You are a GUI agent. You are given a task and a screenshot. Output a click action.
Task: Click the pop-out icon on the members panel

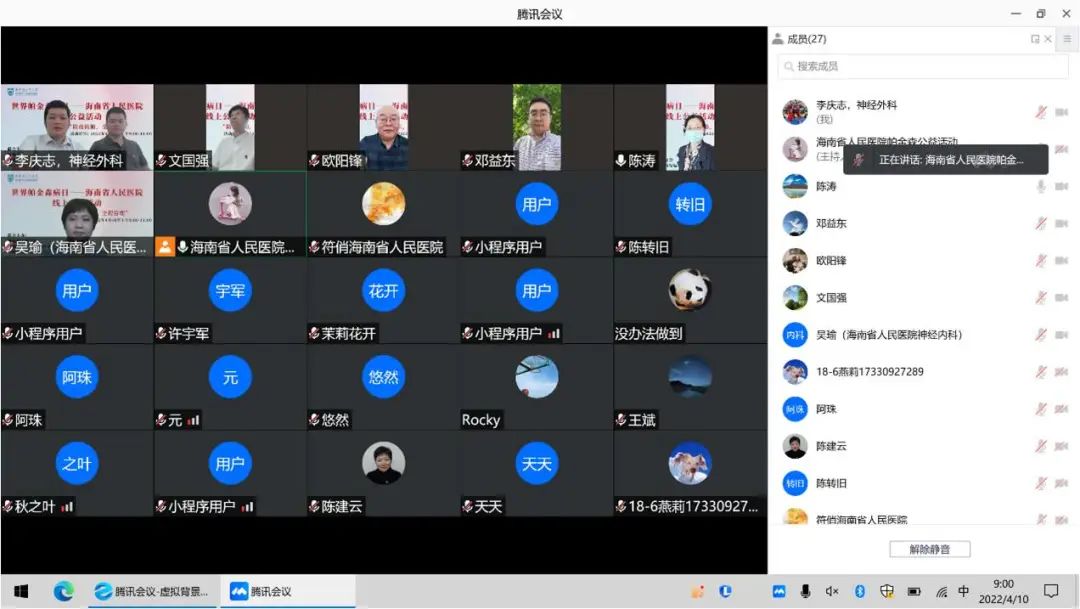click(1034, 38)
